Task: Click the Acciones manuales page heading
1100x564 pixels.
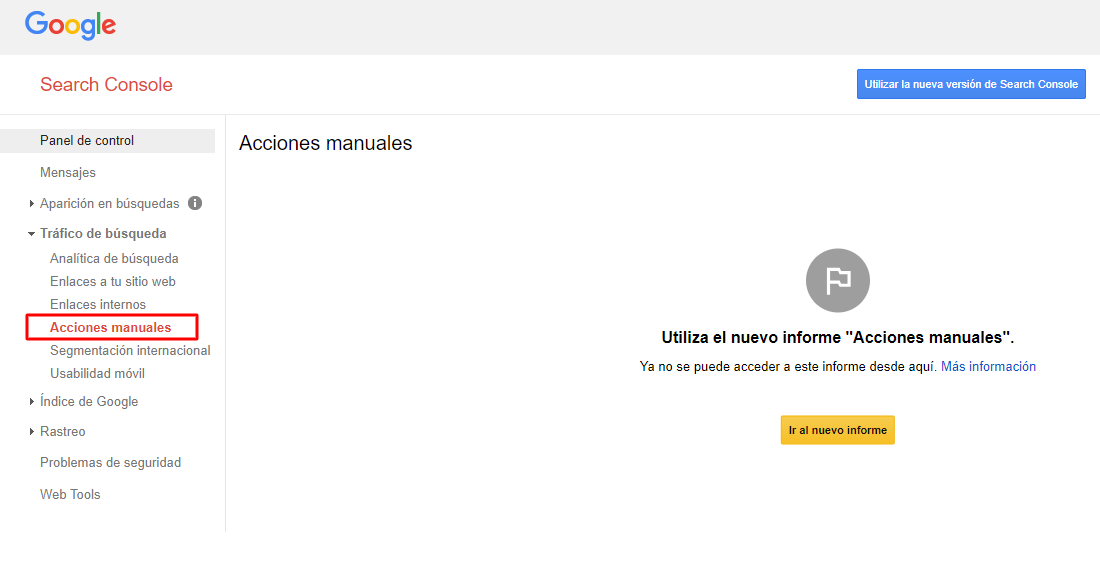Action: 326,144
